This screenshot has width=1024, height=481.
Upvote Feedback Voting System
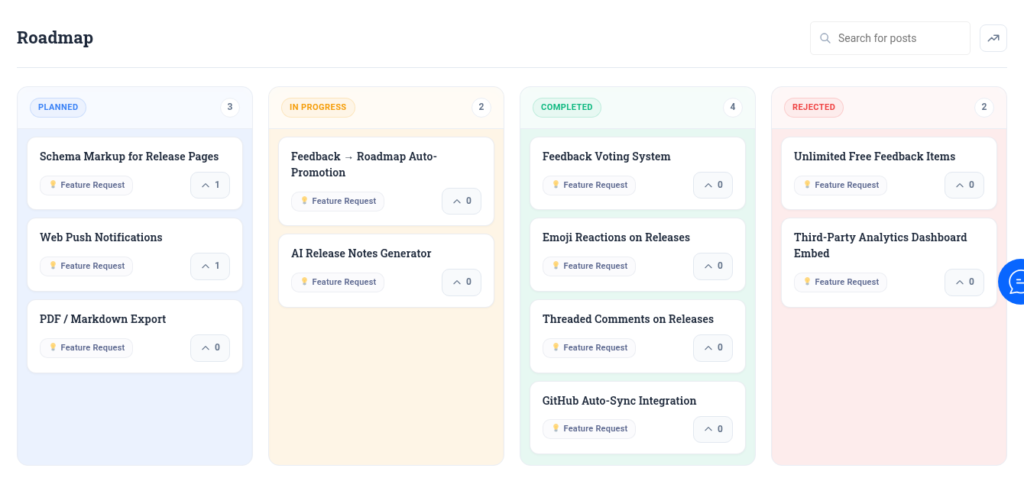pyautogui.click(x=713, y=185)
